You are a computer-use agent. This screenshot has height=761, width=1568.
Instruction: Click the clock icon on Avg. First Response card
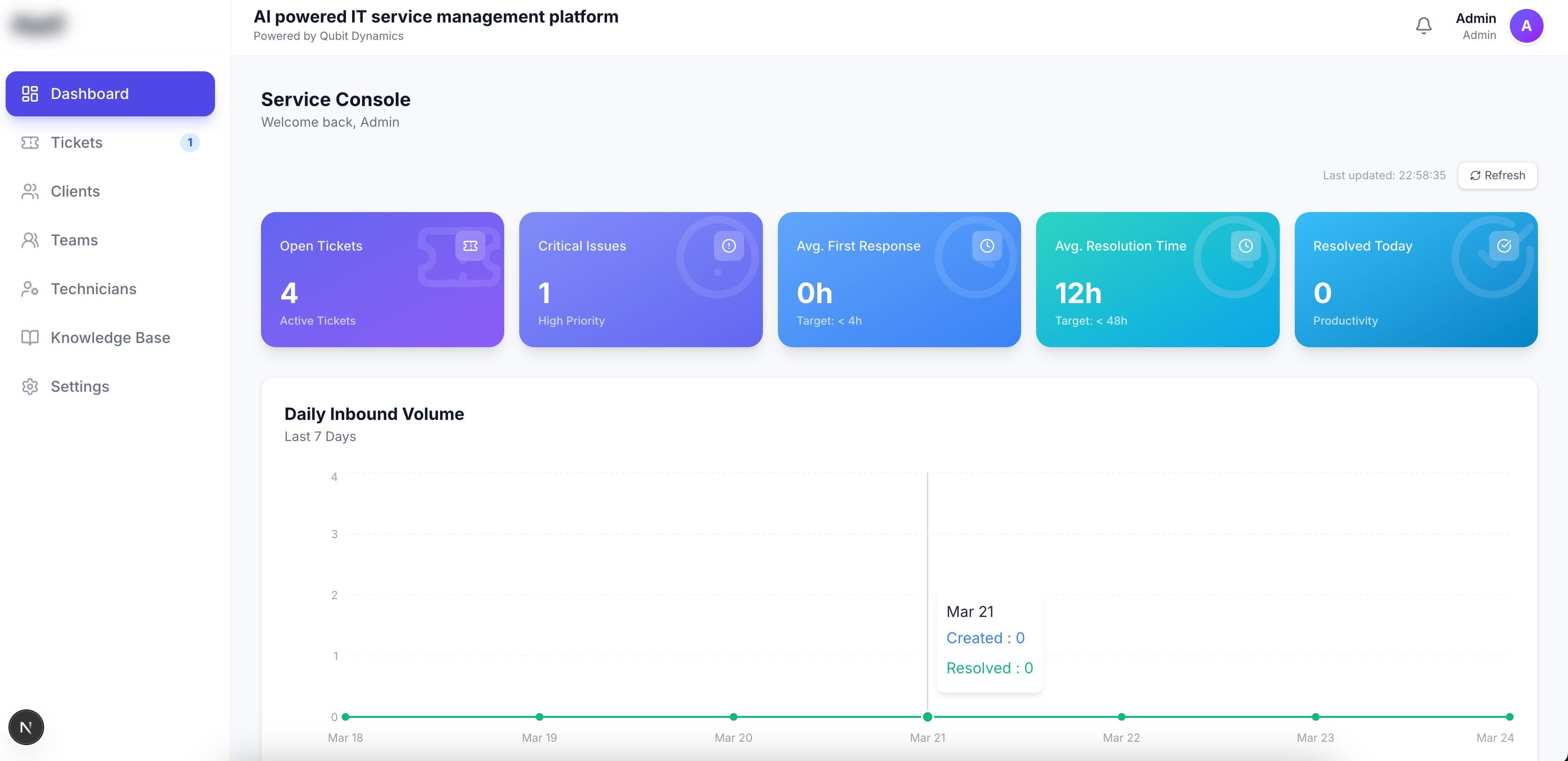tap(987, 246)
